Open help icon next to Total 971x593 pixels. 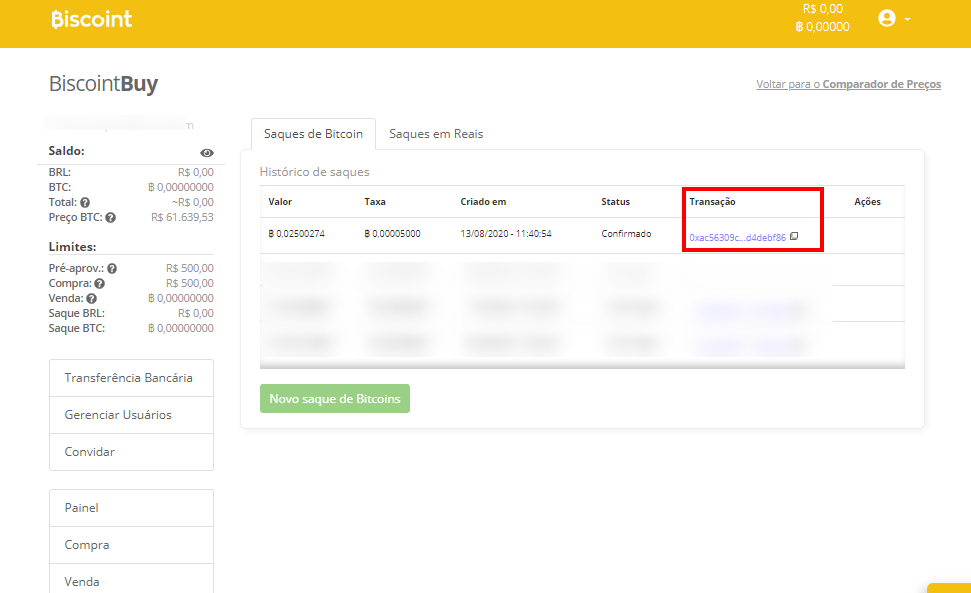pos(85,202)
